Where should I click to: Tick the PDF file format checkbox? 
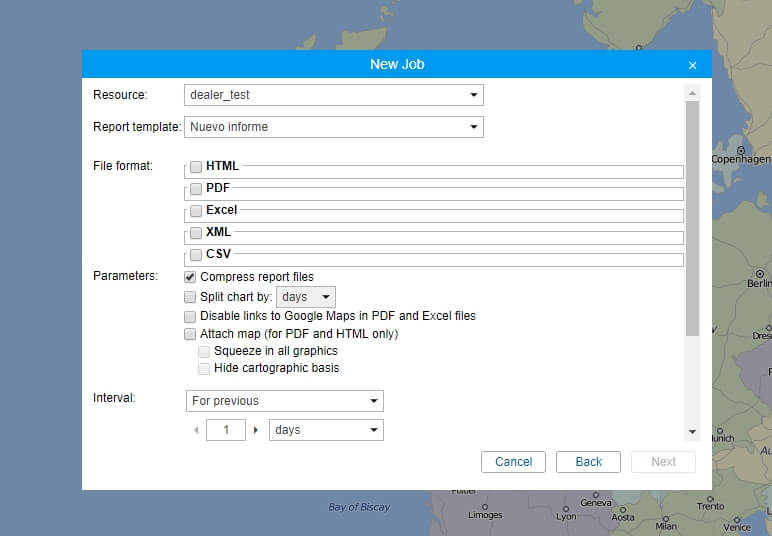[x=196, y=189]
